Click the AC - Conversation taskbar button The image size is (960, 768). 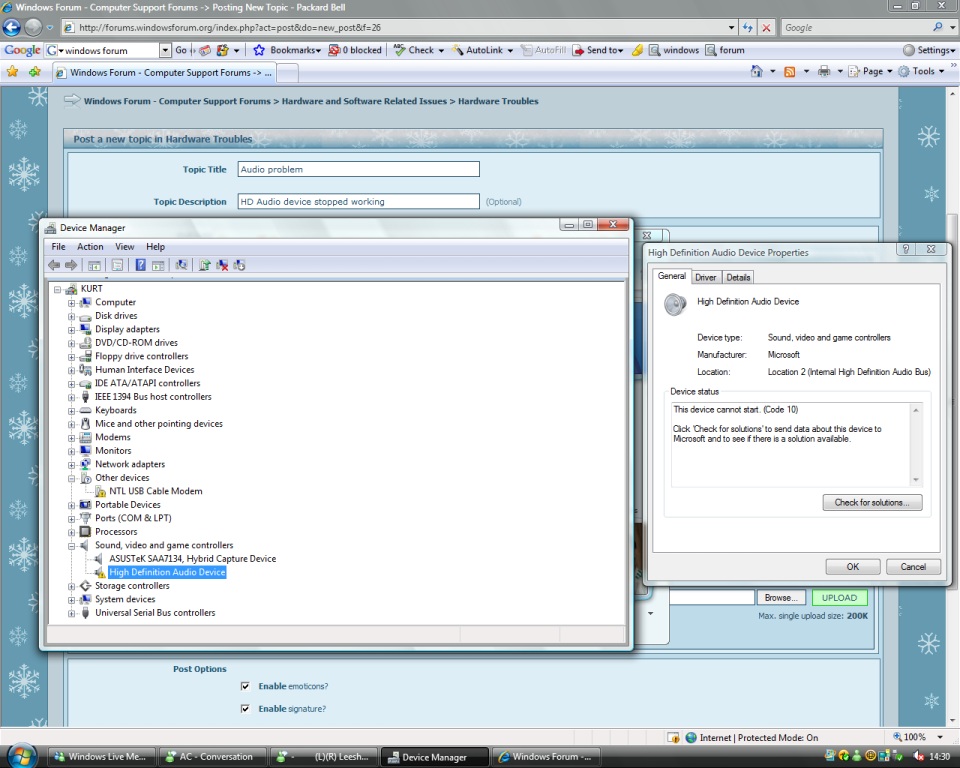point(211,756)
